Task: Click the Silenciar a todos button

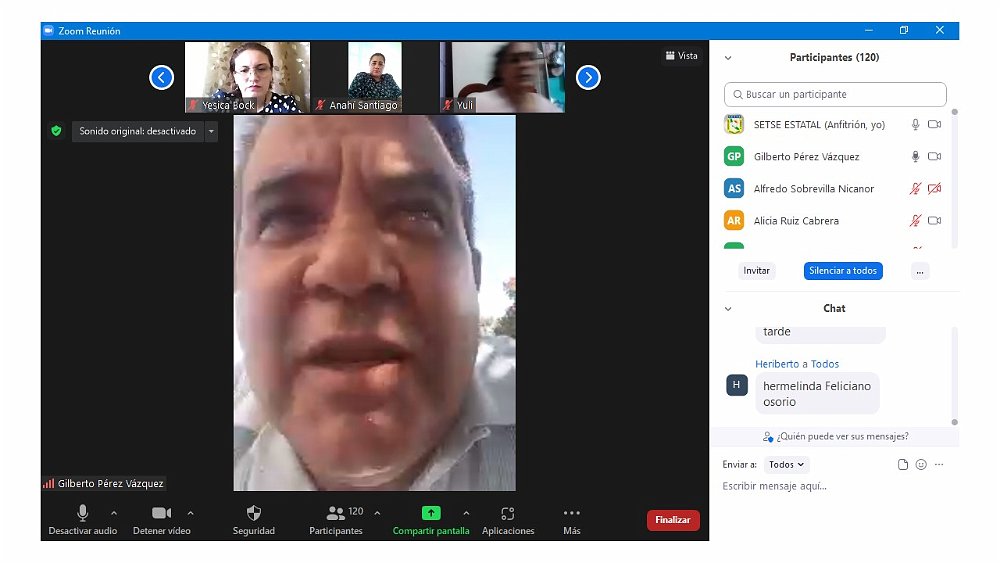Action: tap(843, 271)
